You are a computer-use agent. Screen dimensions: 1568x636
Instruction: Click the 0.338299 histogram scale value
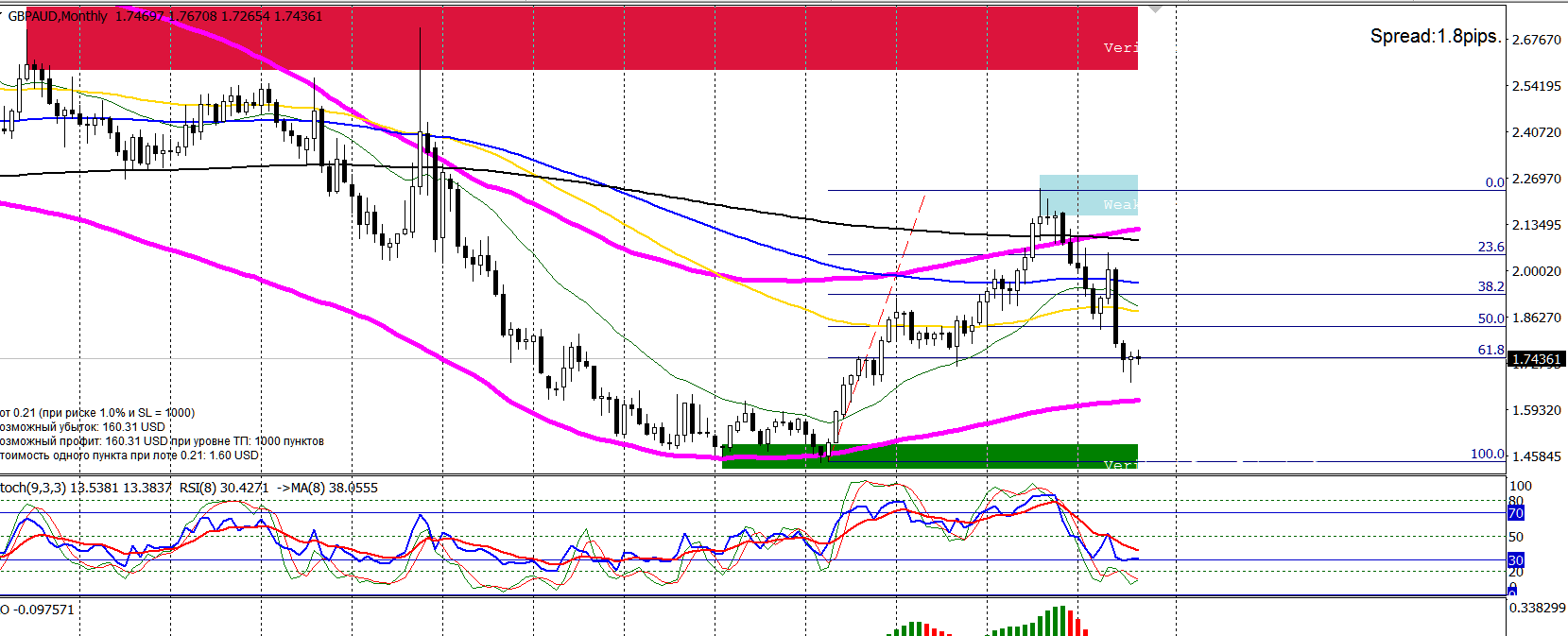(1538, 608)
